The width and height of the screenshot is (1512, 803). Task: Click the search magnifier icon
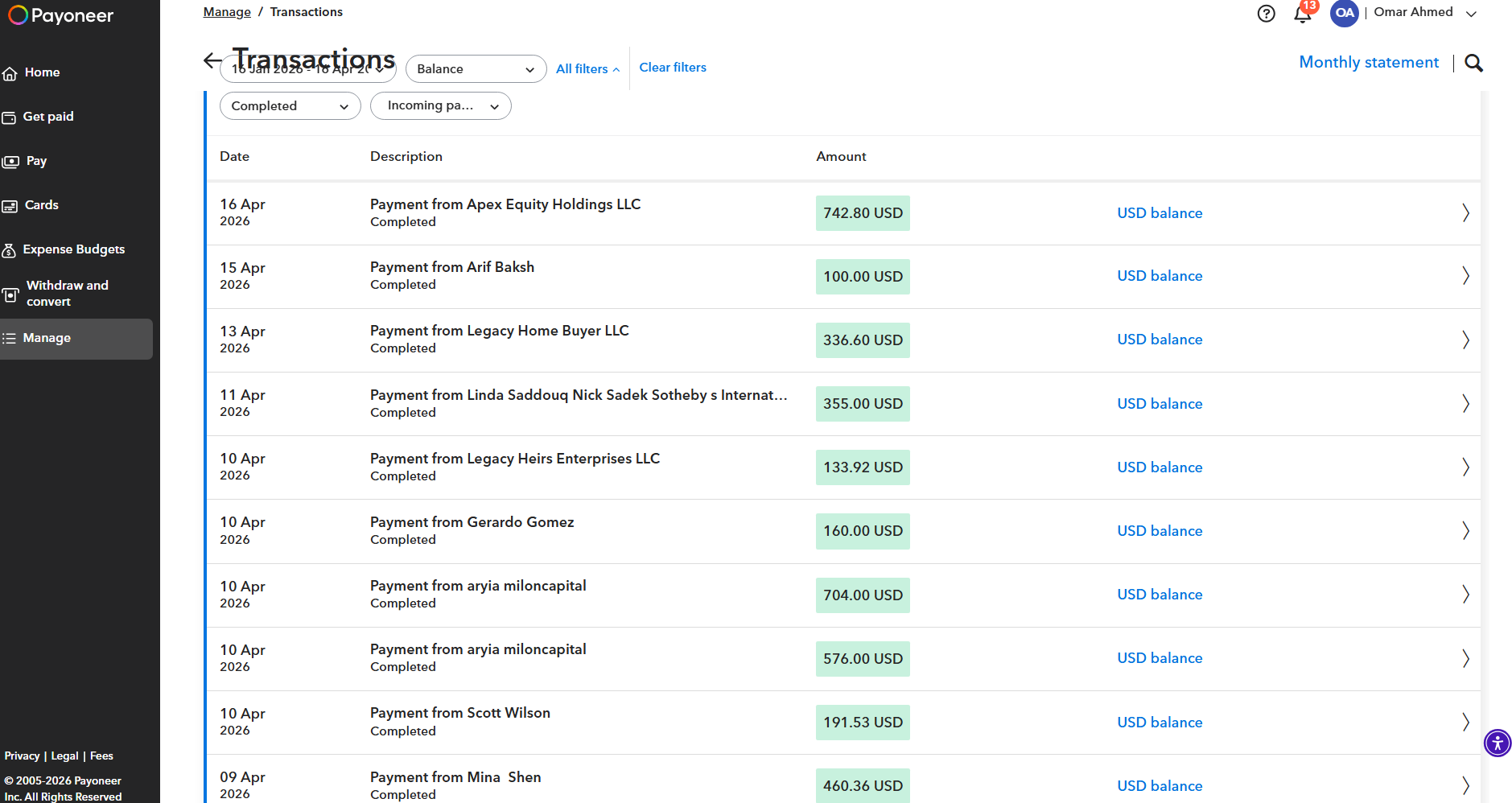click(x=1473, y=63)
